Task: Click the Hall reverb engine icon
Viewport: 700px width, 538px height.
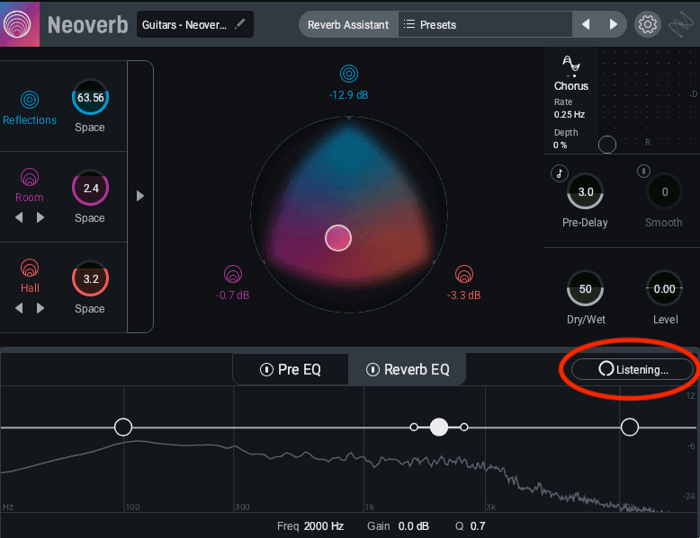Action: point(29,268)
